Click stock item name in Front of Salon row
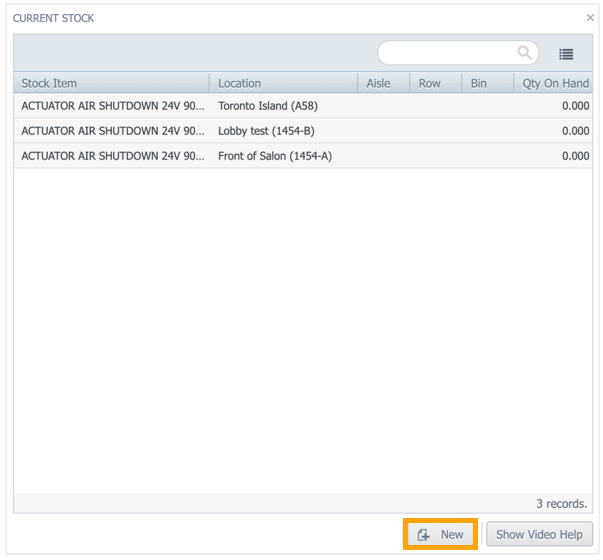603x560 pixels. click(x=113, y=156)
